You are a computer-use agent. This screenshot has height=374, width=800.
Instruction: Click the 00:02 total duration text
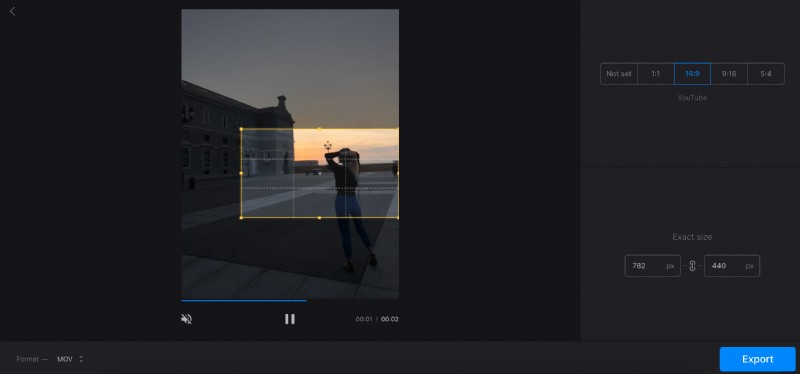[x=390, y=319]
